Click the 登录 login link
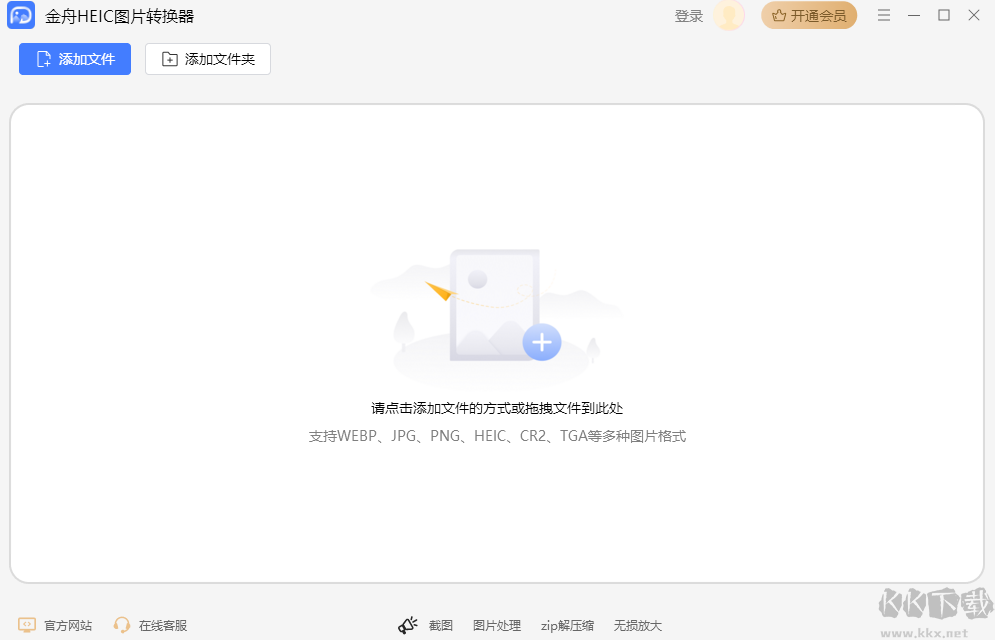 [x=688, y=16]
